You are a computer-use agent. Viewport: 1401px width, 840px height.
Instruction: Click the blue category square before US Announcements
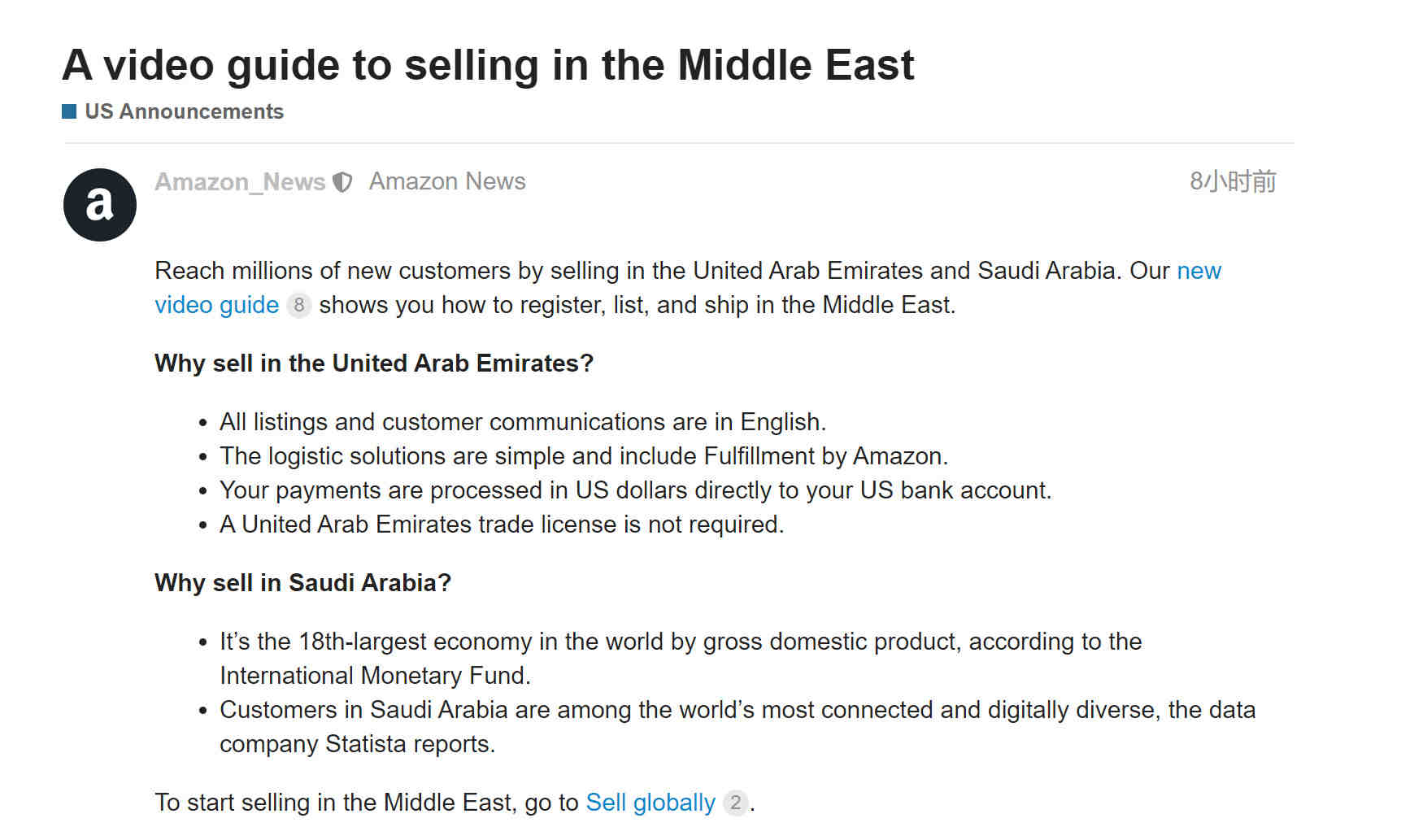click(69, 111)
